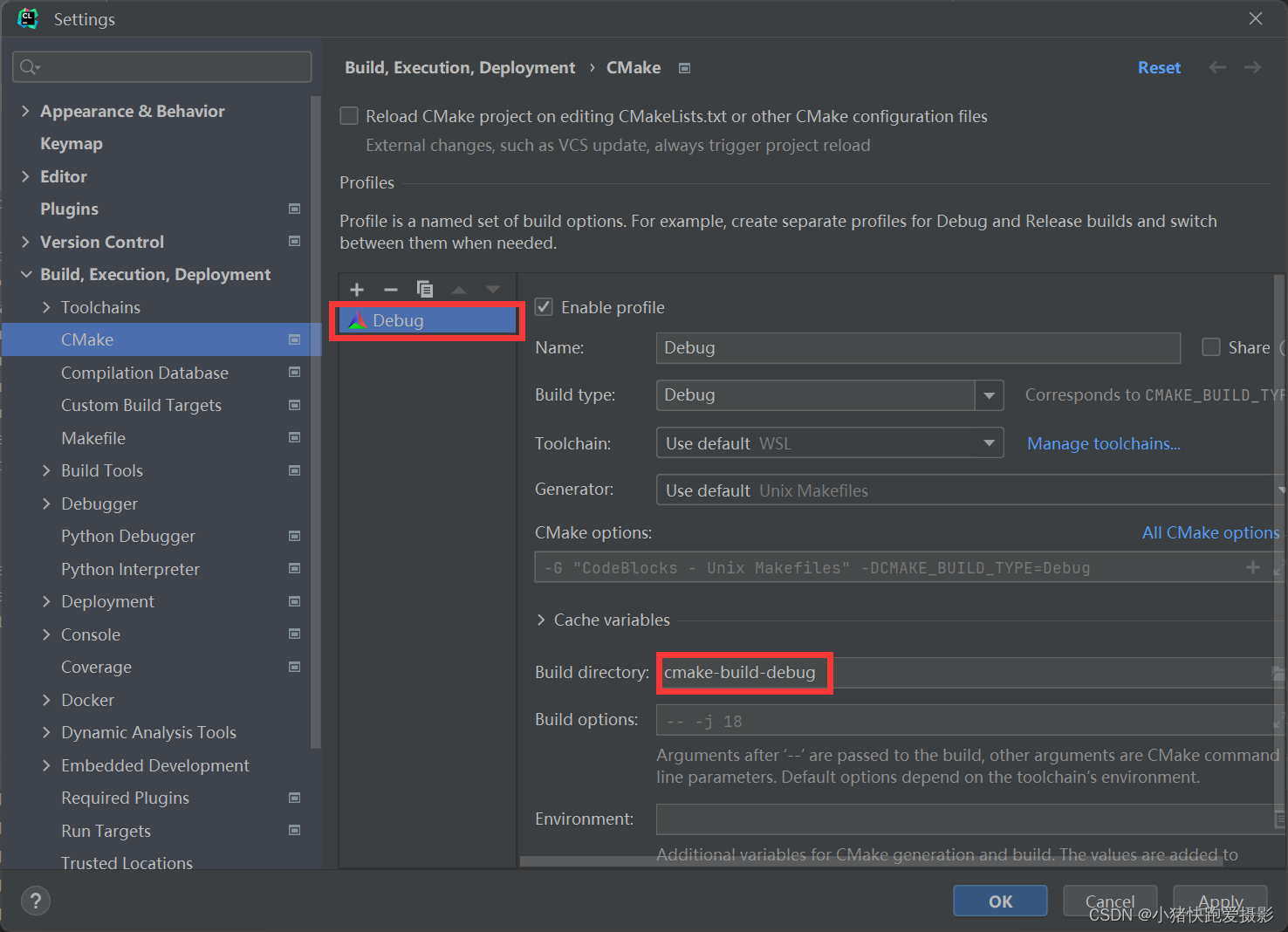Viewport: 1288px width, 932px height.
Task: Remove the selected profile with minus icon
Action: (x=391, y=290)
